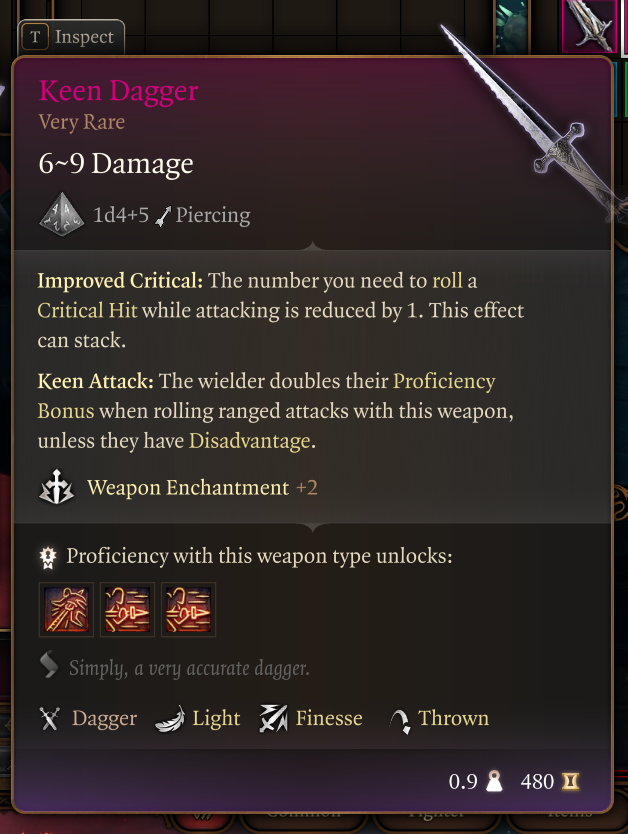628x834 pixels.
Task: Click the Weapon Enchantment sword icon
Action: pos(56,487)
